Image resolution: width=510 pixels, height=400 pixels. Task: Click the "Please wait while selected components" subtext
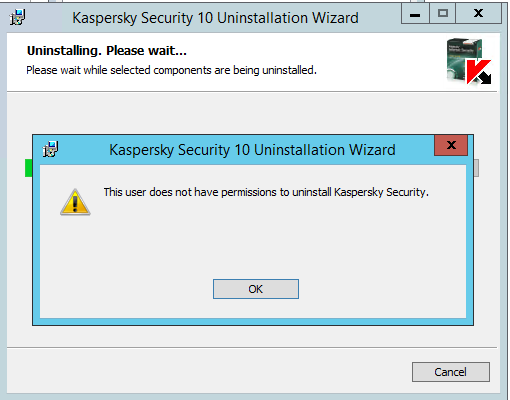coord(171,70)
